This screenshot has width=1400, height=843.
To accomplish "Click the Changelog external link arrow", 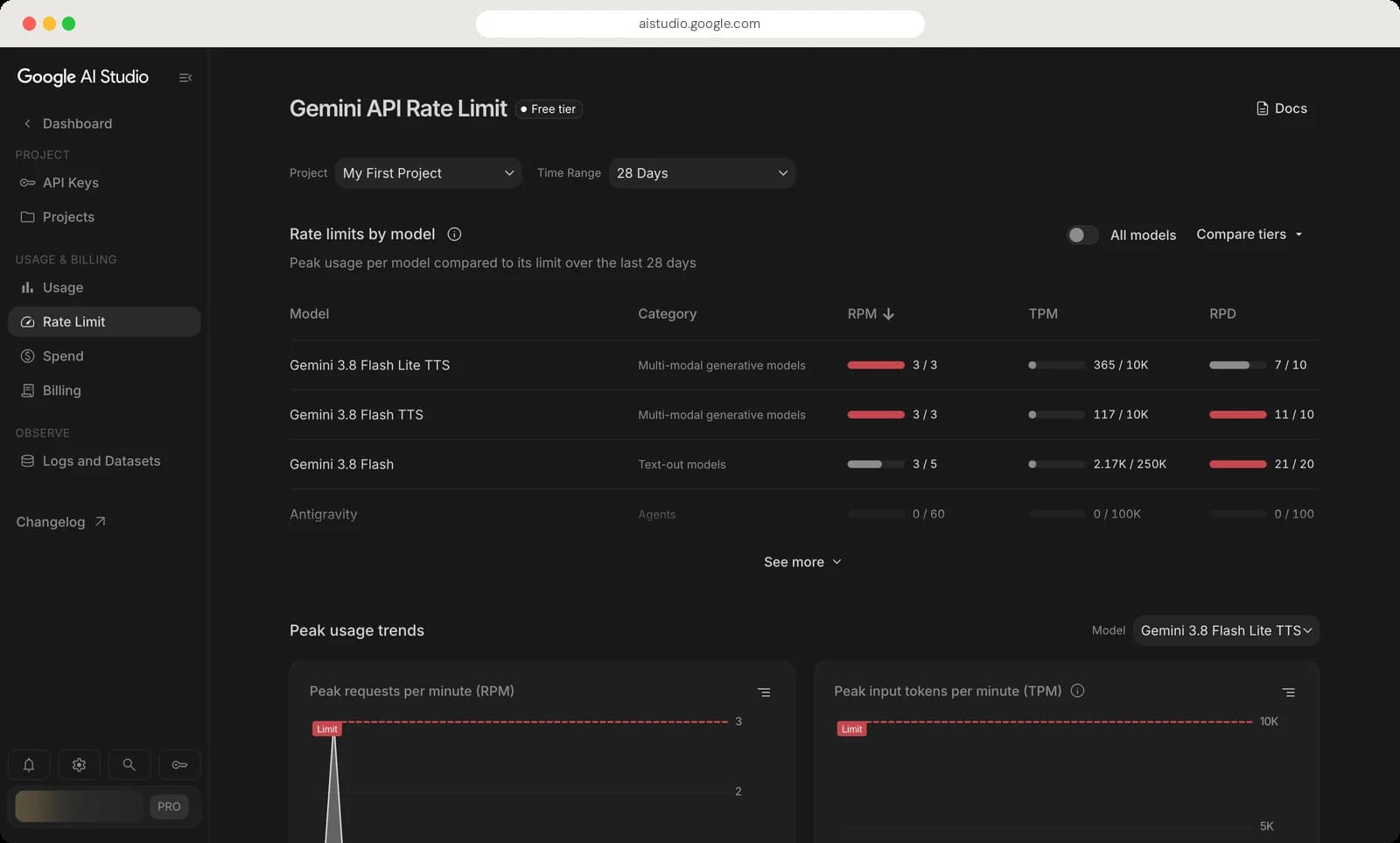I will point(101,522).
